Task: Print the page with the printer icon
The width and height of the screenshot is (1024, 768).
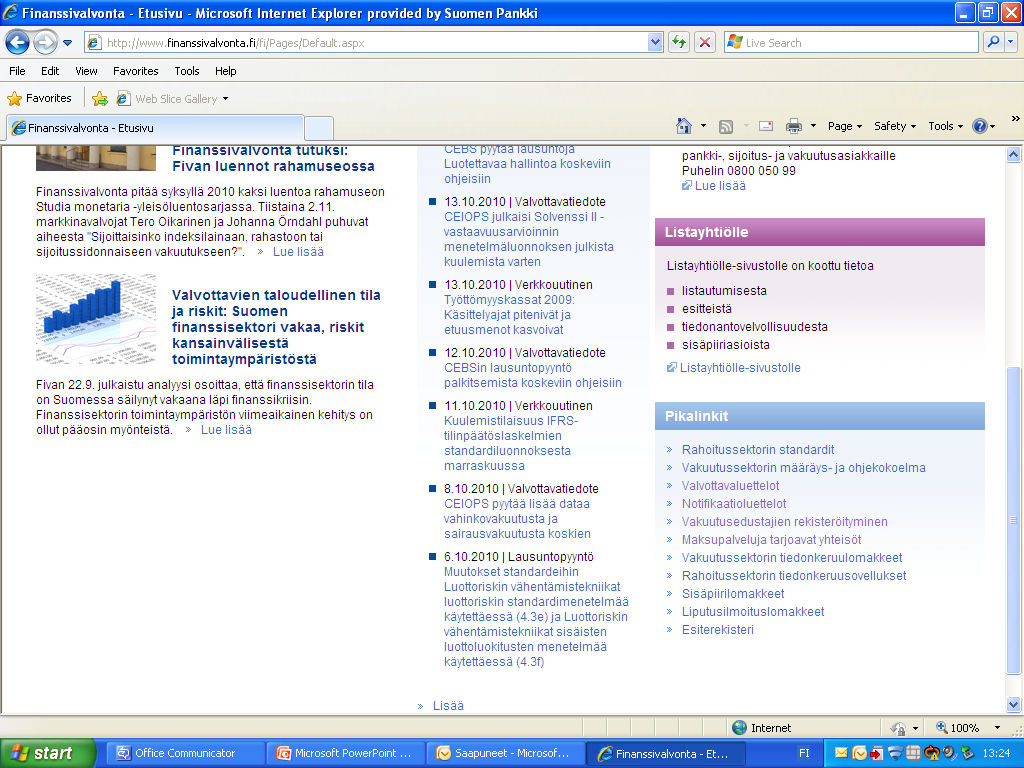Action: pos(793,126)
